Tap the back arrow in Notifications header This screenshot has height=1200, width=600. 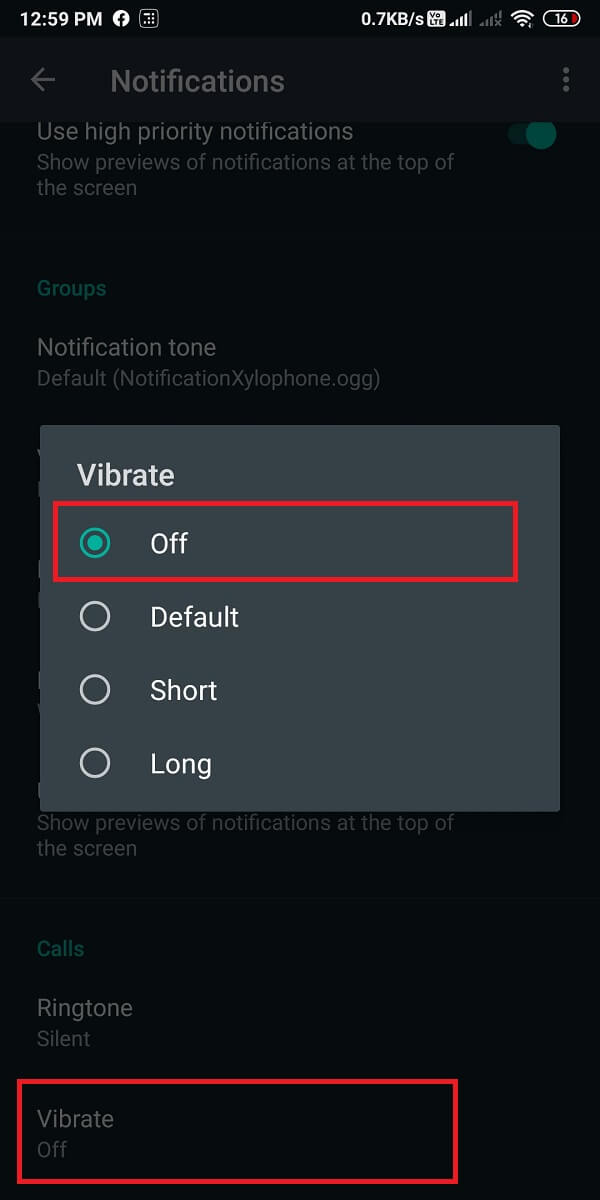point(43,80)
